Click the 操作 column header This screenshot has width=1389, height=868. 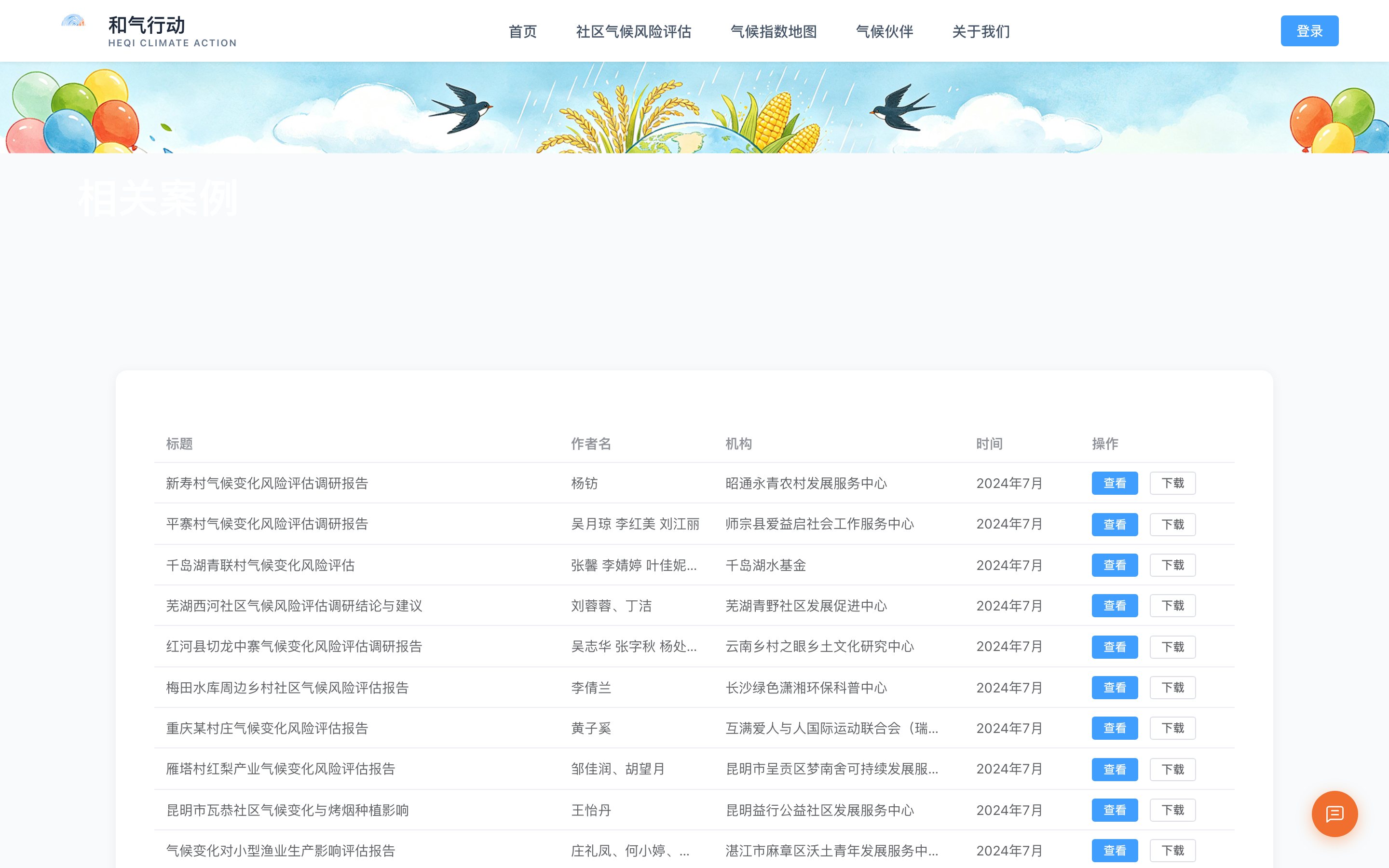1105,444
